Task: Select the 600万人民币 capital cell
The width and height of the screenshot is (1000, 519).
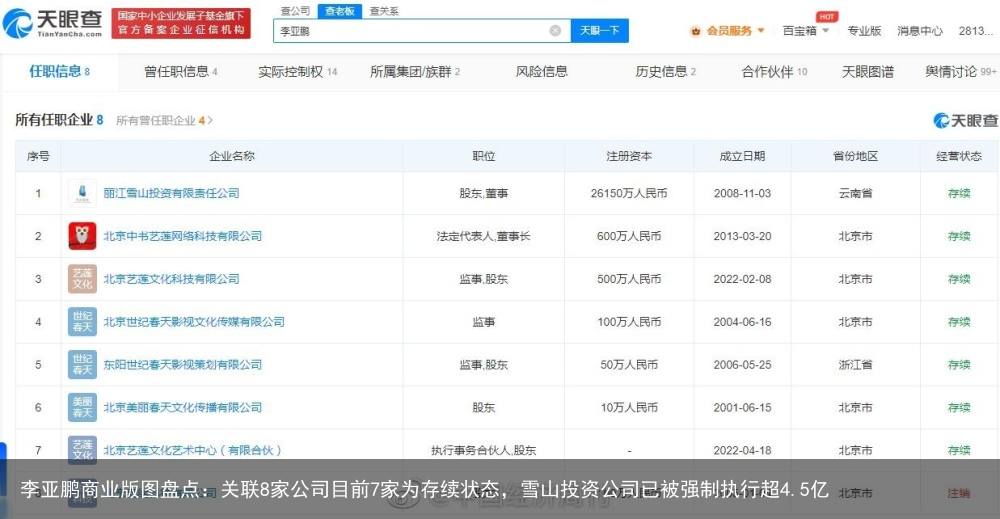Action: coord(629,236)
